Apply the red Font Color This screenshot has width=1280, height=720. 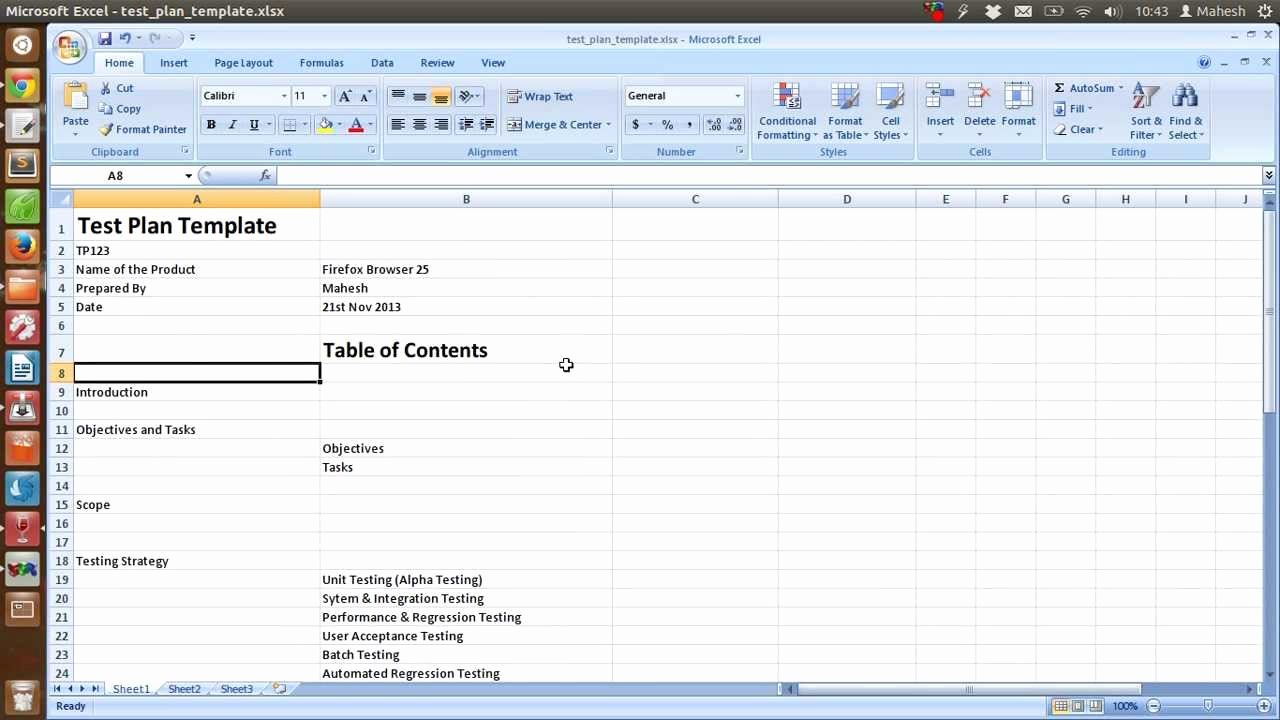(355, 125)
